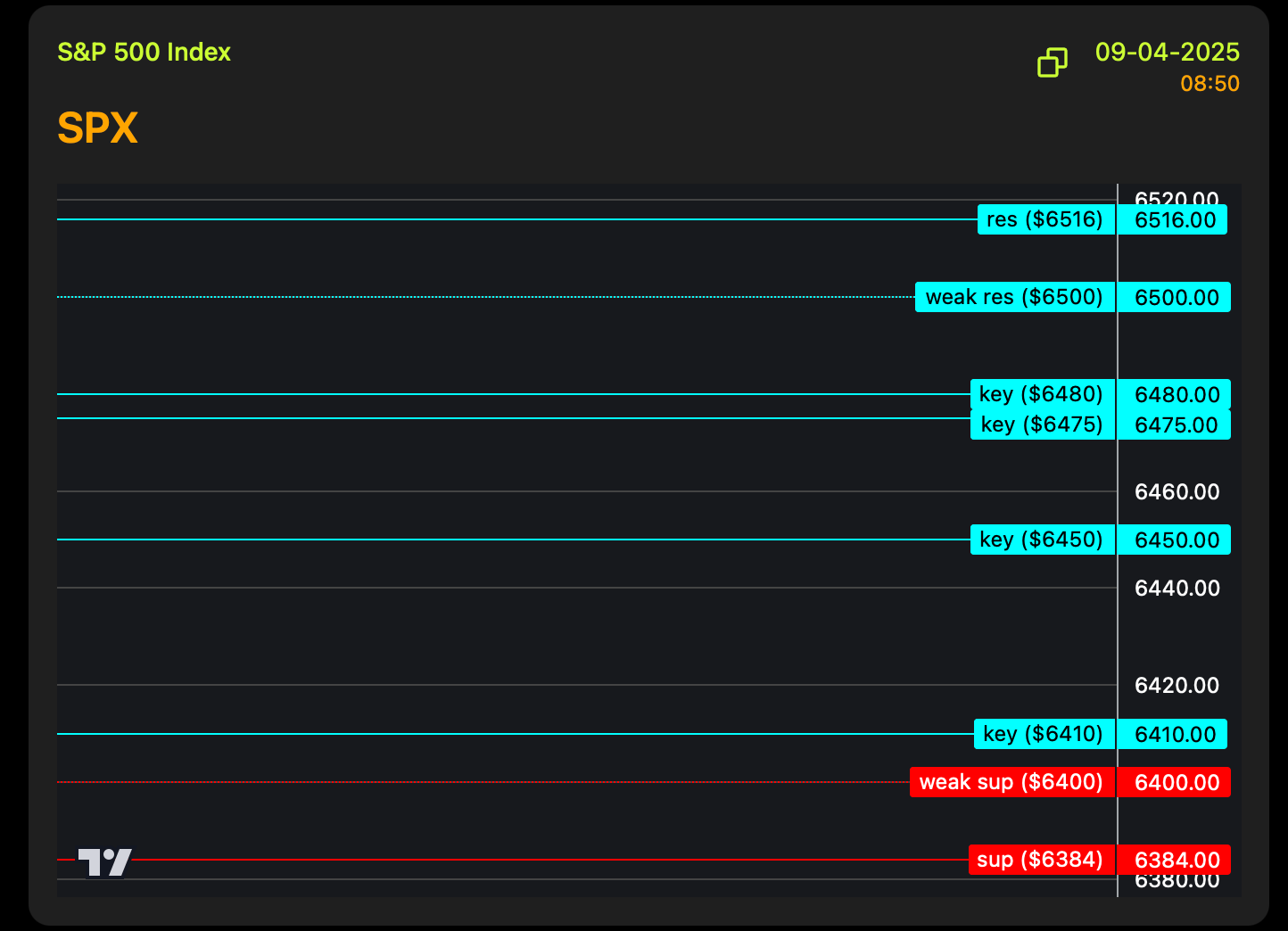Click the 6440.00 axis gridline value
The height and width of the screenshot is (931, 1288).
coord(1177,588)
